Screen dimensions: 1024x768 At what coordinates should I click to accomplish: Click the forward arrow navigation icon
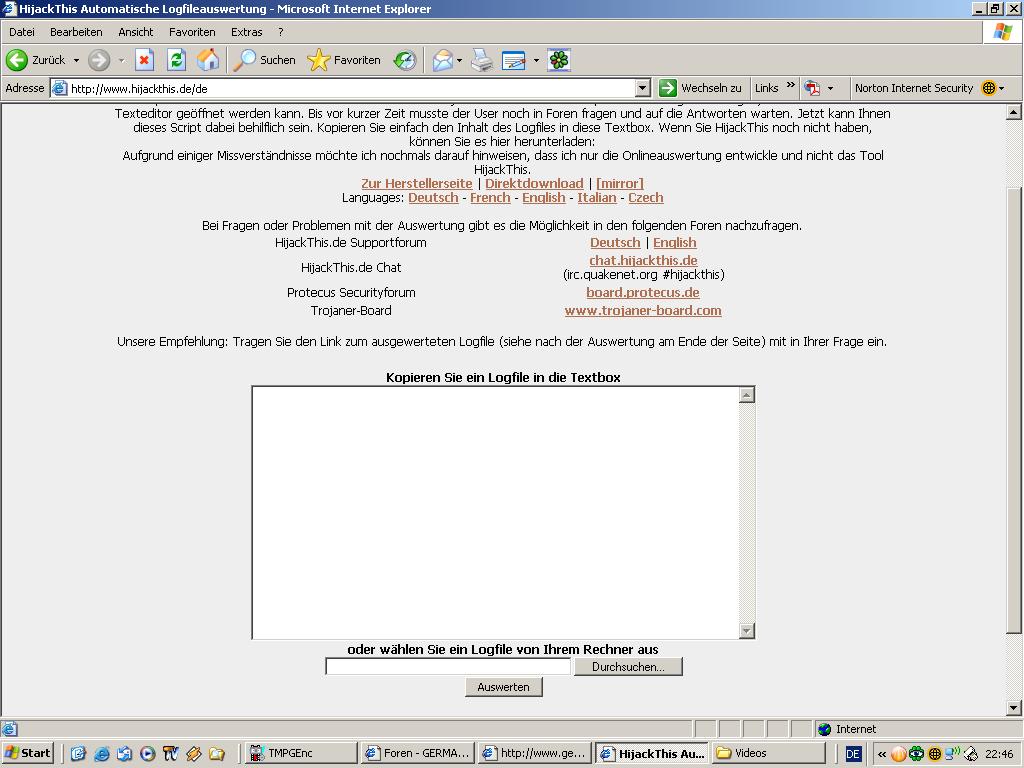coord(99,60)
